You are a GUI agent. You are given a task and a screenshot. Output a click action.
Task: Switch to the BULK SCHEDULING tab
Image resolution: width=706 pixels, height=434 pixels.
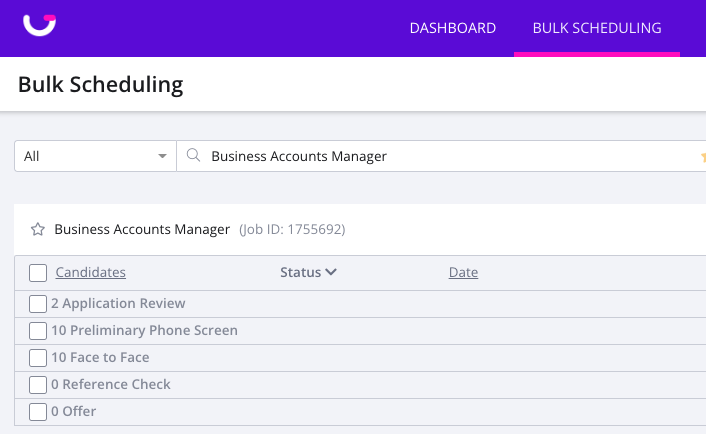597,28
